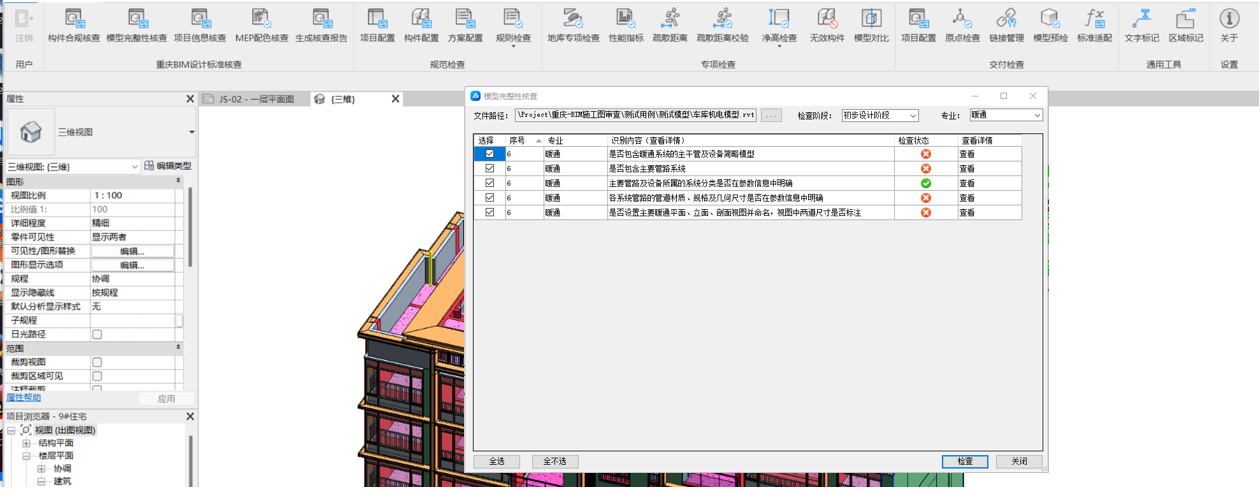Open 方案配置 ribbon tool

pyautogui.click(x=465, y=26)
